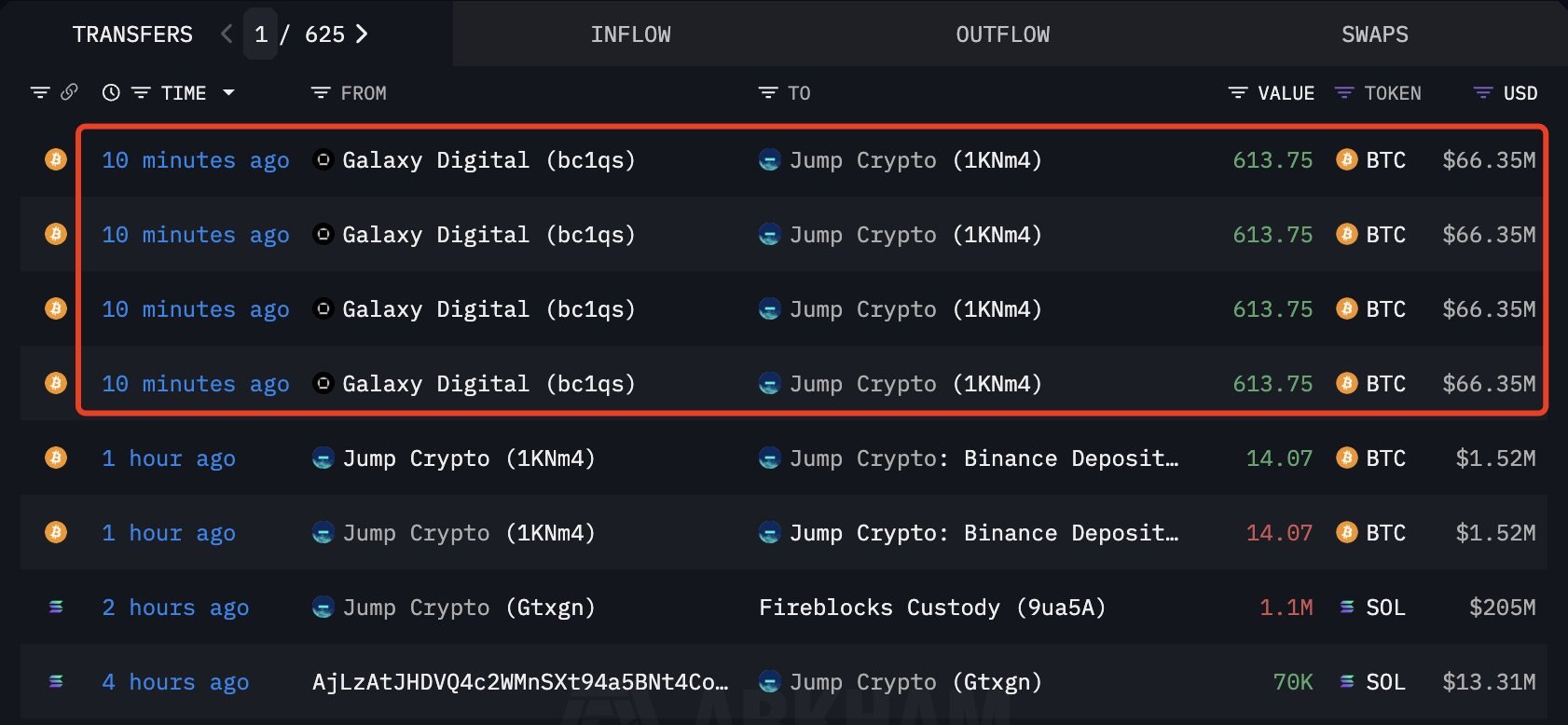This screenshot has width=1568, height=725.
Task: Click Solana icon on 2 hours ago row
Action: pos(56,607)
